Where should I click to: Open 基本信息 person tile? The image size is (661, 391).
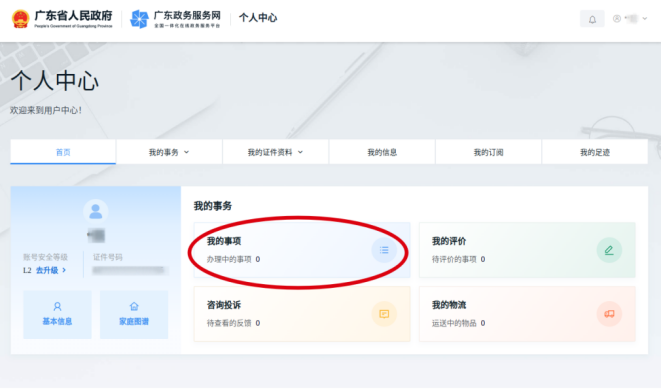pyautogui.click(x=57, y=314)
